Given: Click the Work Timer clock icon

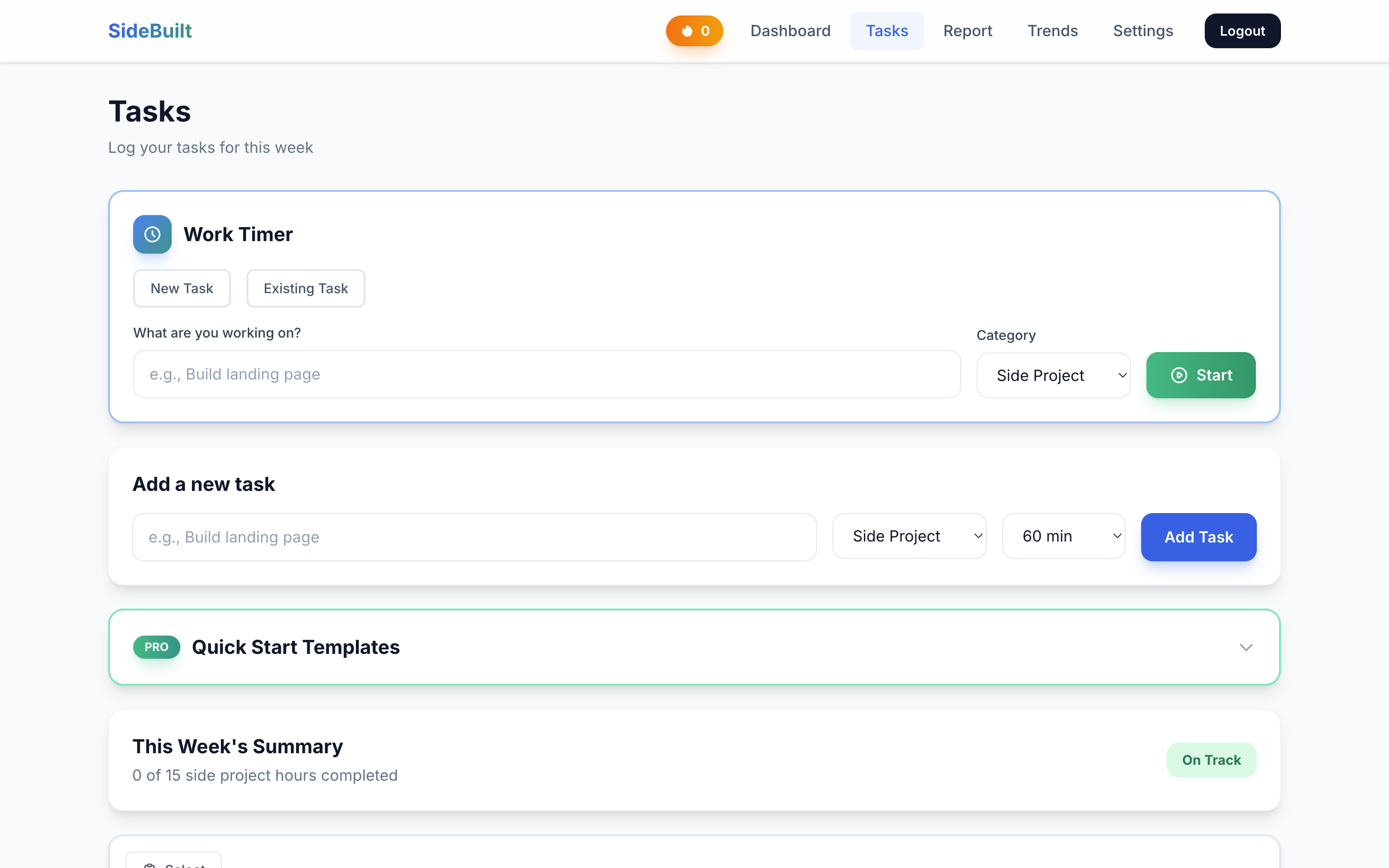Looking at the screenshot, I should point(152,234).
